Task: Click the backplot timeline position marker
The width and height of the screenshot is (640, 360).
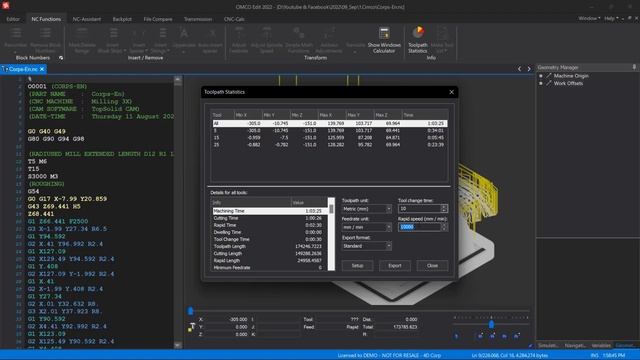Action: point(190,311)
